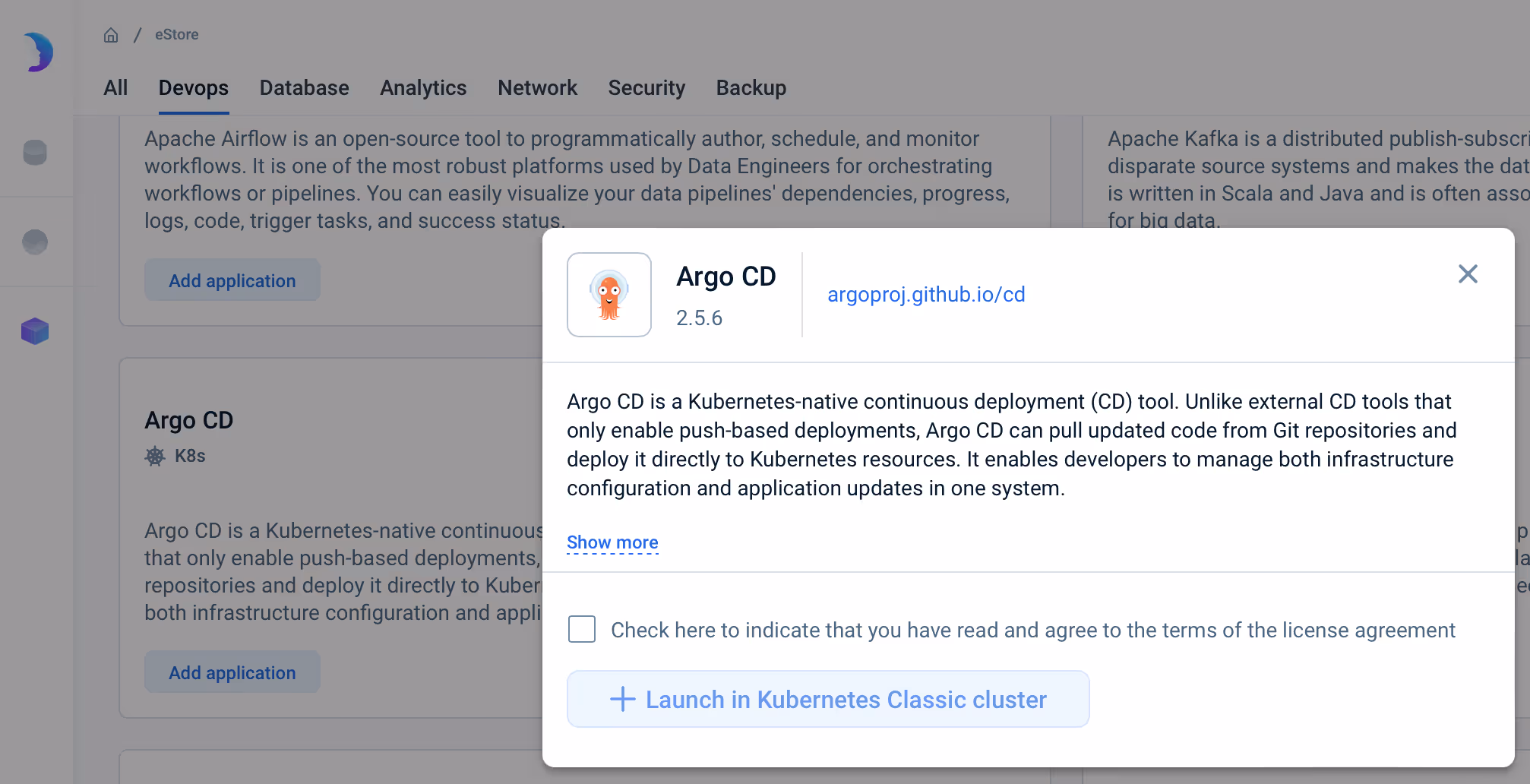Click the crescent app logo in sidebar

(x=37, y=52)
